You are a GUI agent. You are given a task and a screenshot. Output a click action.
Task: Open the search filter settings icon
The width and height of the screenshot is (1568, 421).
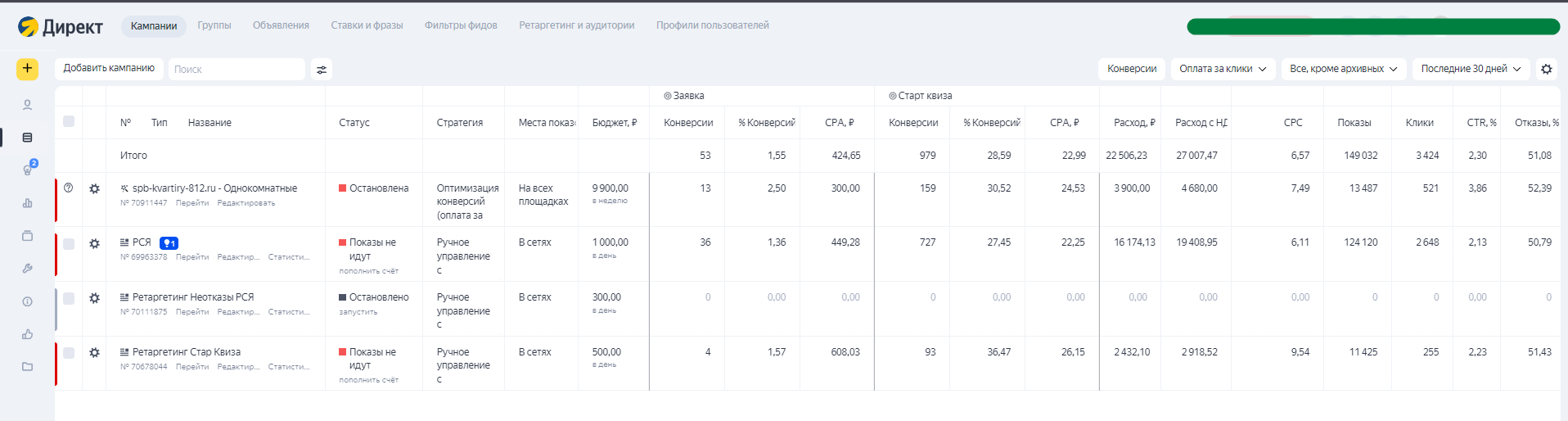point(322,70)
